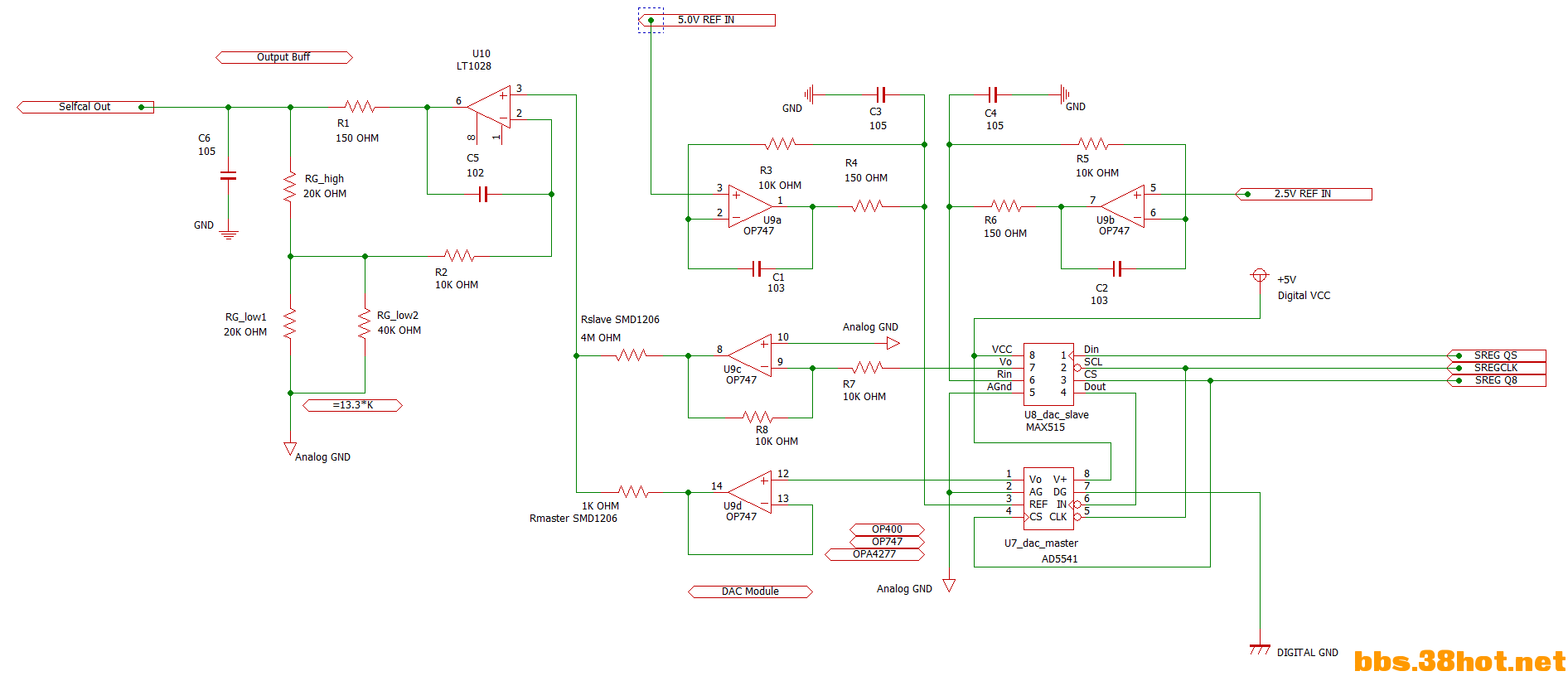Select the R8 10K OHM feedback resistor
Screen dimensions: 1568x676
(757, 418)
